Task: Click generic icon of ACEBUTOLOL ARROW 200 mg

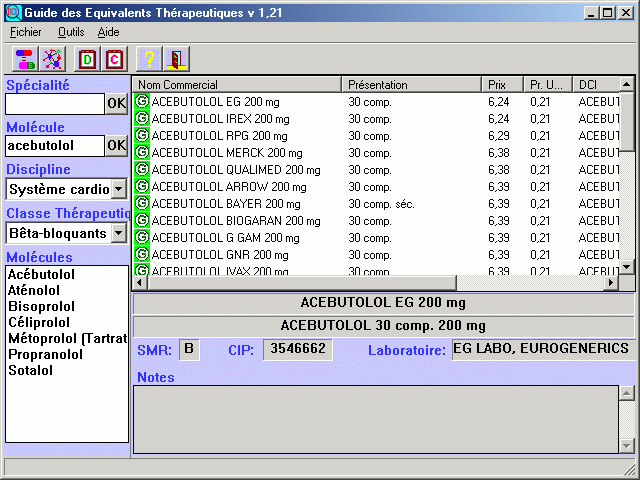Action: 142,187
